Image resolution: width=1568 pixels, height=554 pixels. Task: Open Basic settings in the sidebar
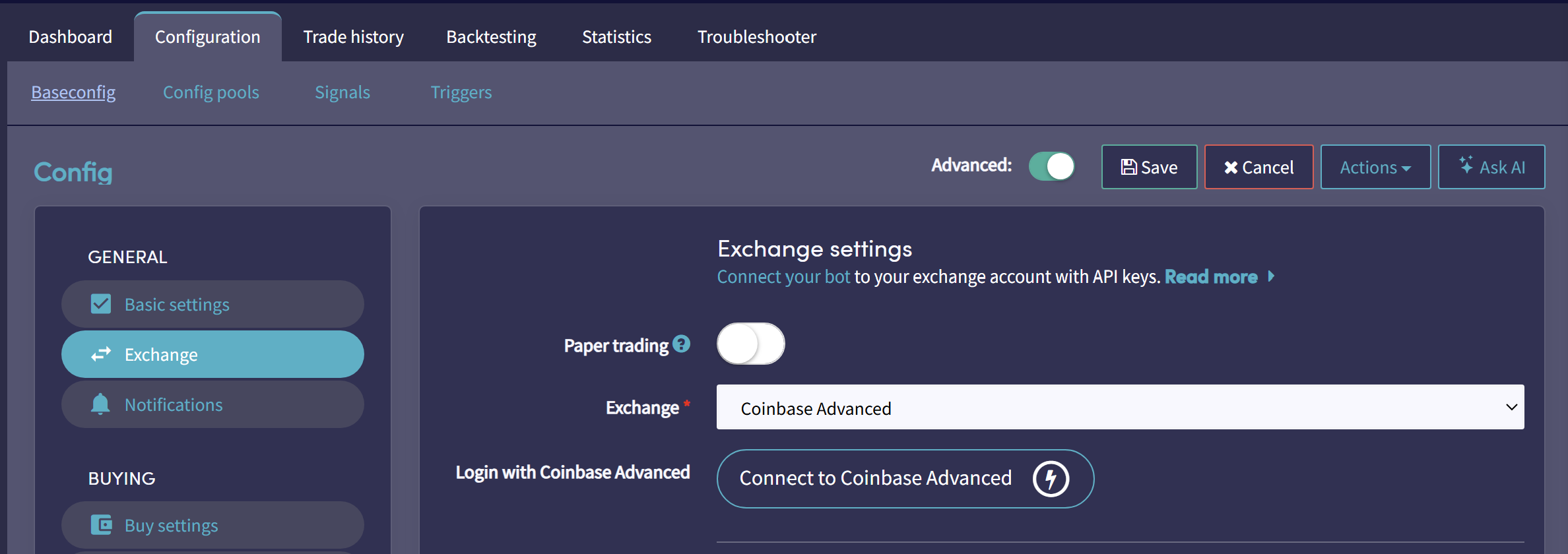click(212, 304)
